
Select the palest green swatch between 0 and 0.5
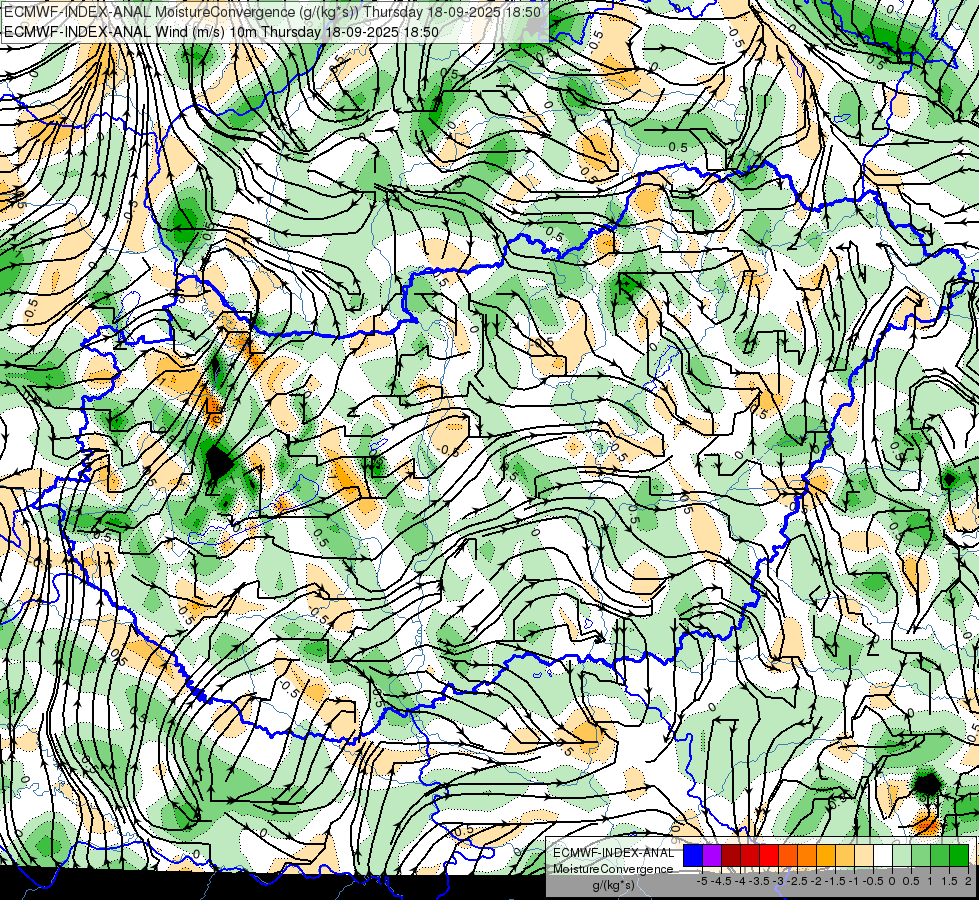[902, 855]
